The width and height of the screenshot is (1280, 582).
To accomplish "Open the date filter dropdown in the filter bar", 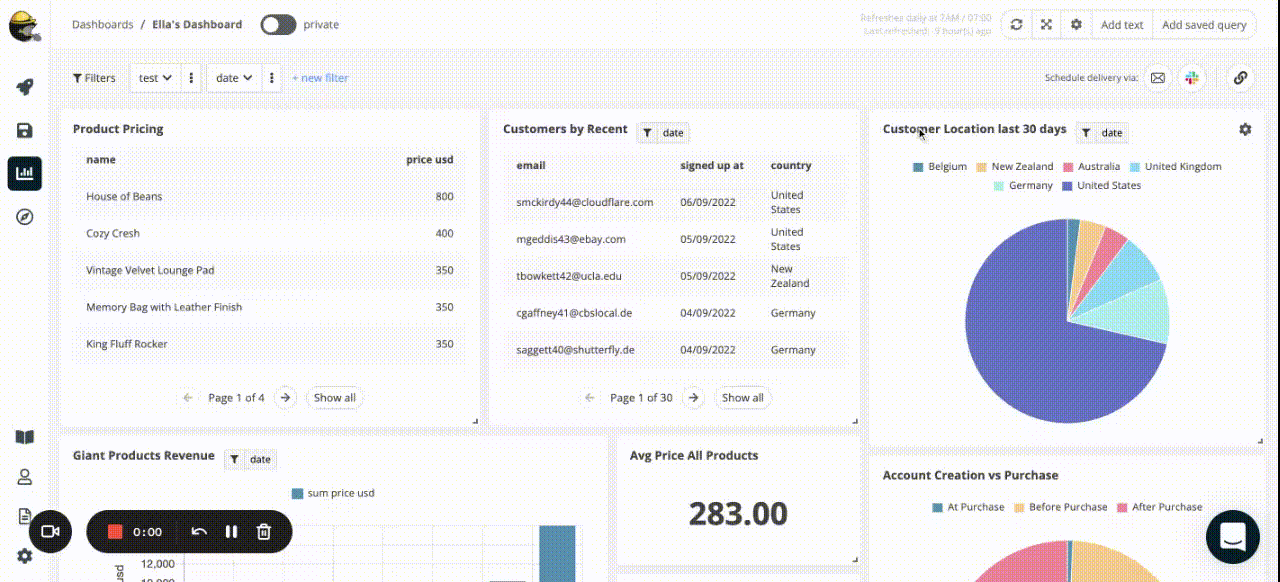I will [233, 78].
